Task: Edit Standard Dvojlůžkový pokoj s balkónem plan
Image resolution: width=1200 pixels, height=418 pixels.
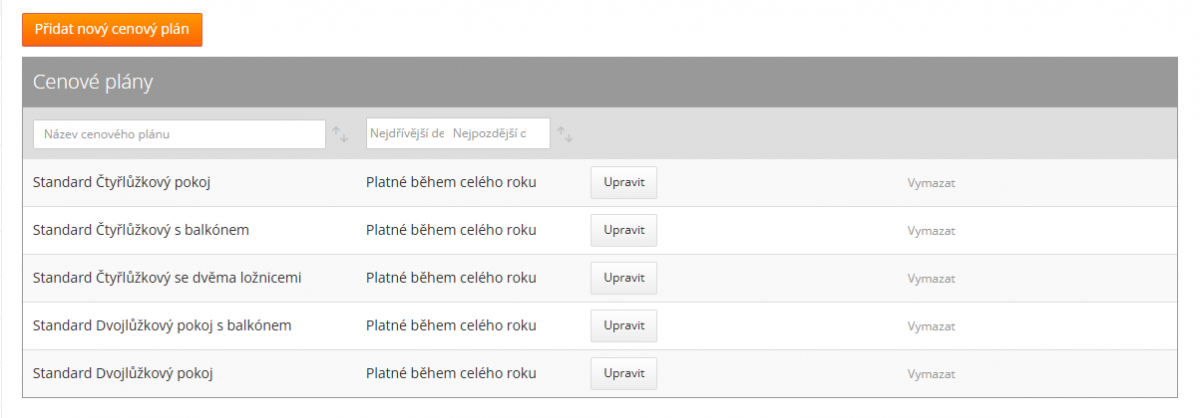Action: tap(623, 326)
